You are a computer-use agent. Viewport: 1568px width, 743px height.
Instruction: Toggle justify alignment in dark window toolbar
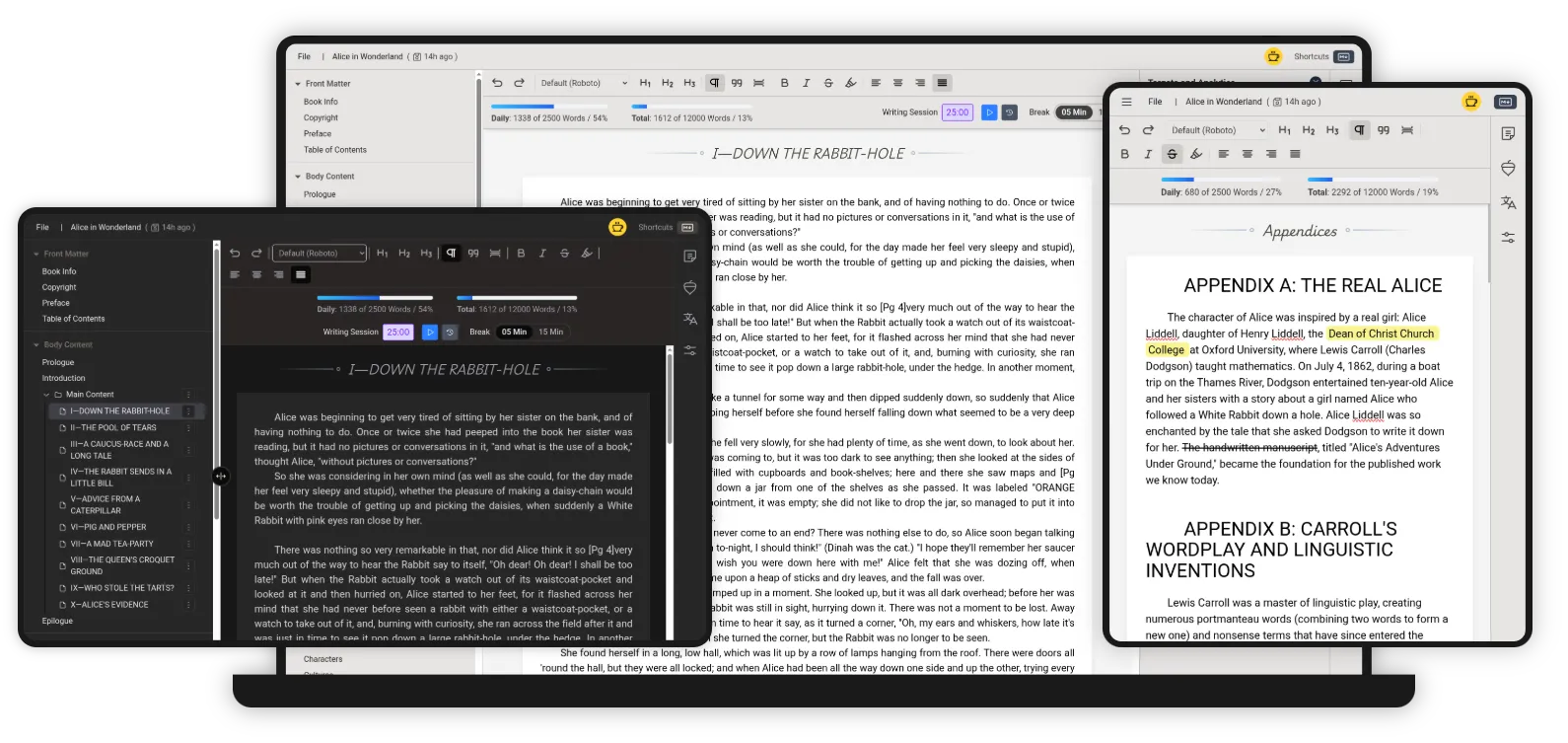pyautogui.click(x=301, y=274)
